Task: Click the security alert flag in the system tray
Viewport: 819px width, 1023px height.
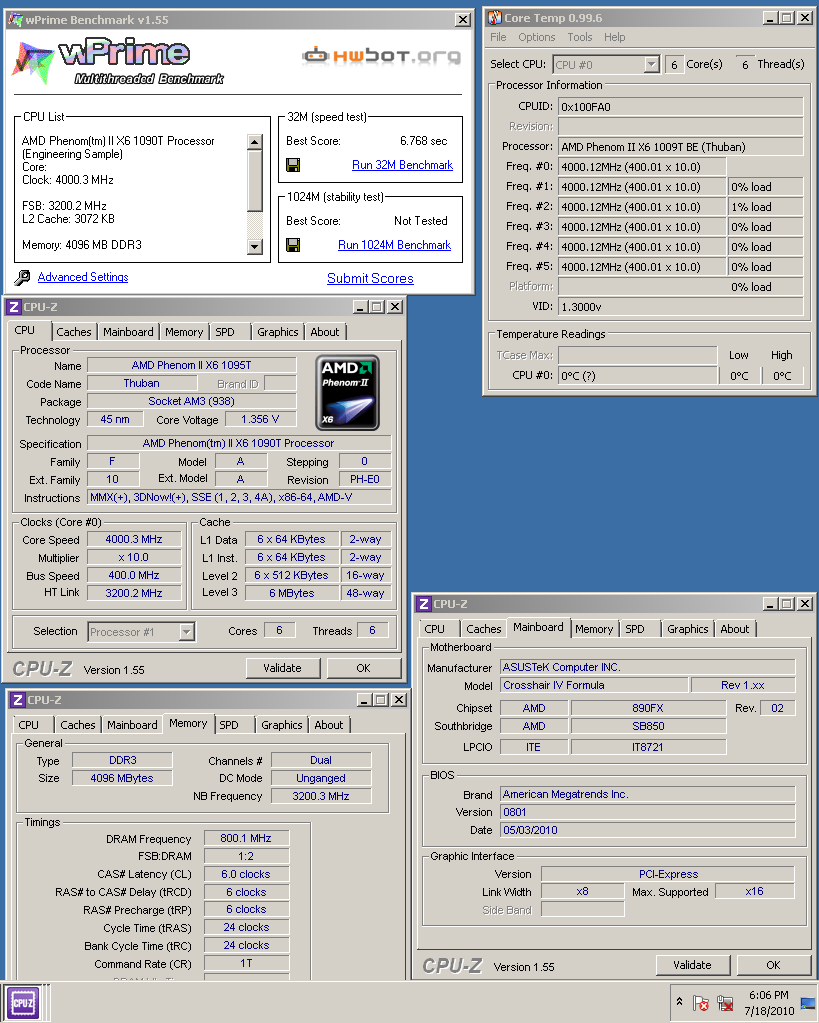Action: click(x=701, y=1003)
